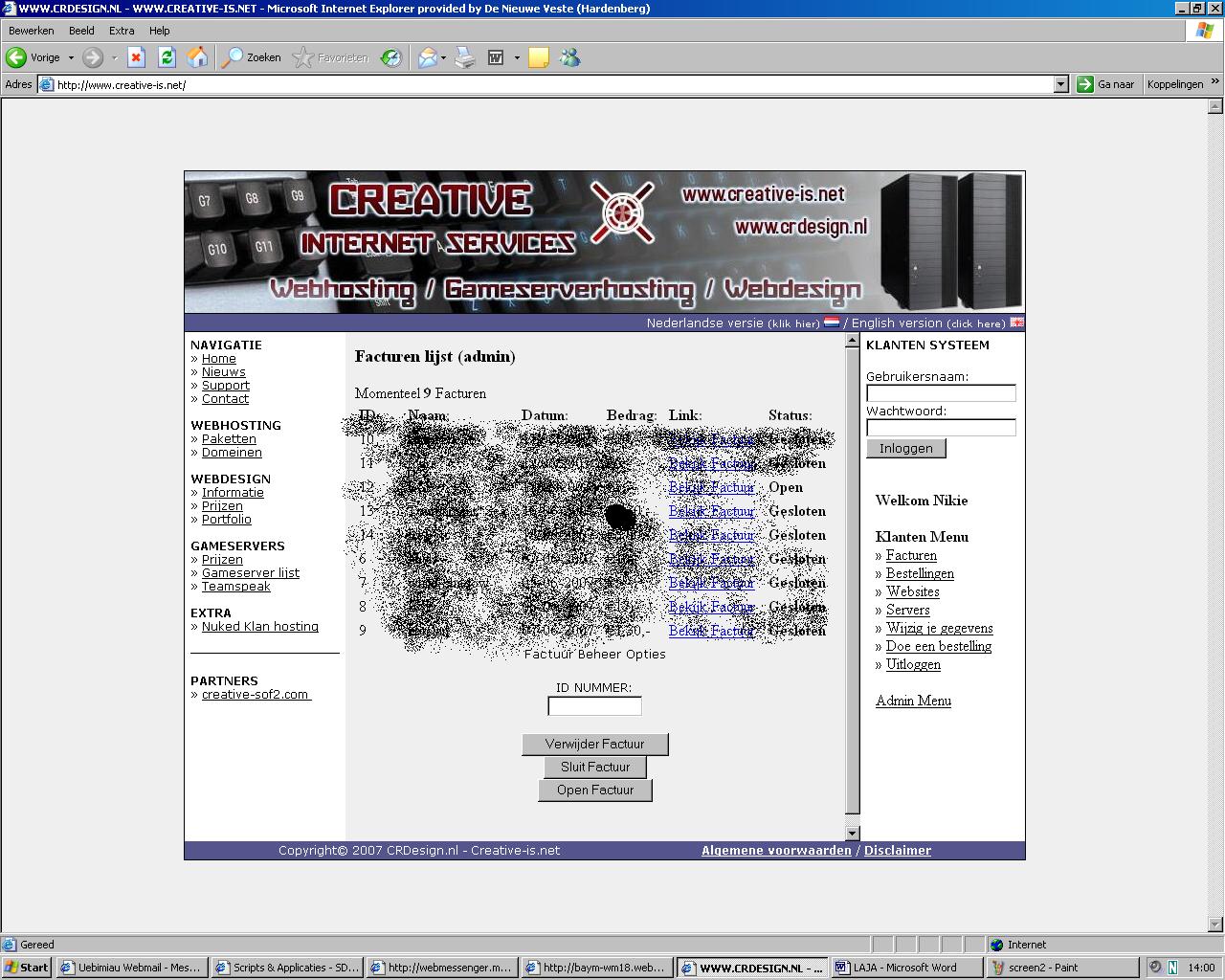Viewport: 1225px width, 980px height.
Task: Expand the Koppelingen links chevron
Action: 1215,83
